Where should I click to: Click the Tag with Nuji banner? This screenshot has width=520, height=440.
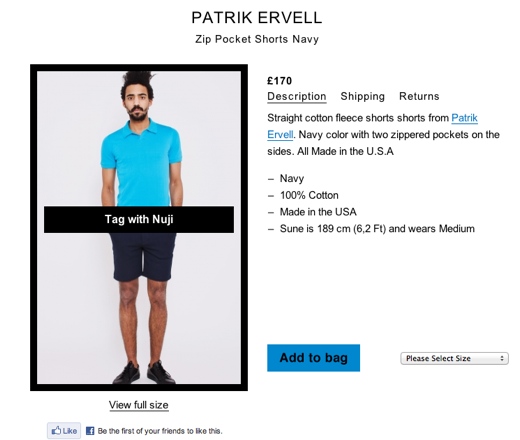coord(139,219)
